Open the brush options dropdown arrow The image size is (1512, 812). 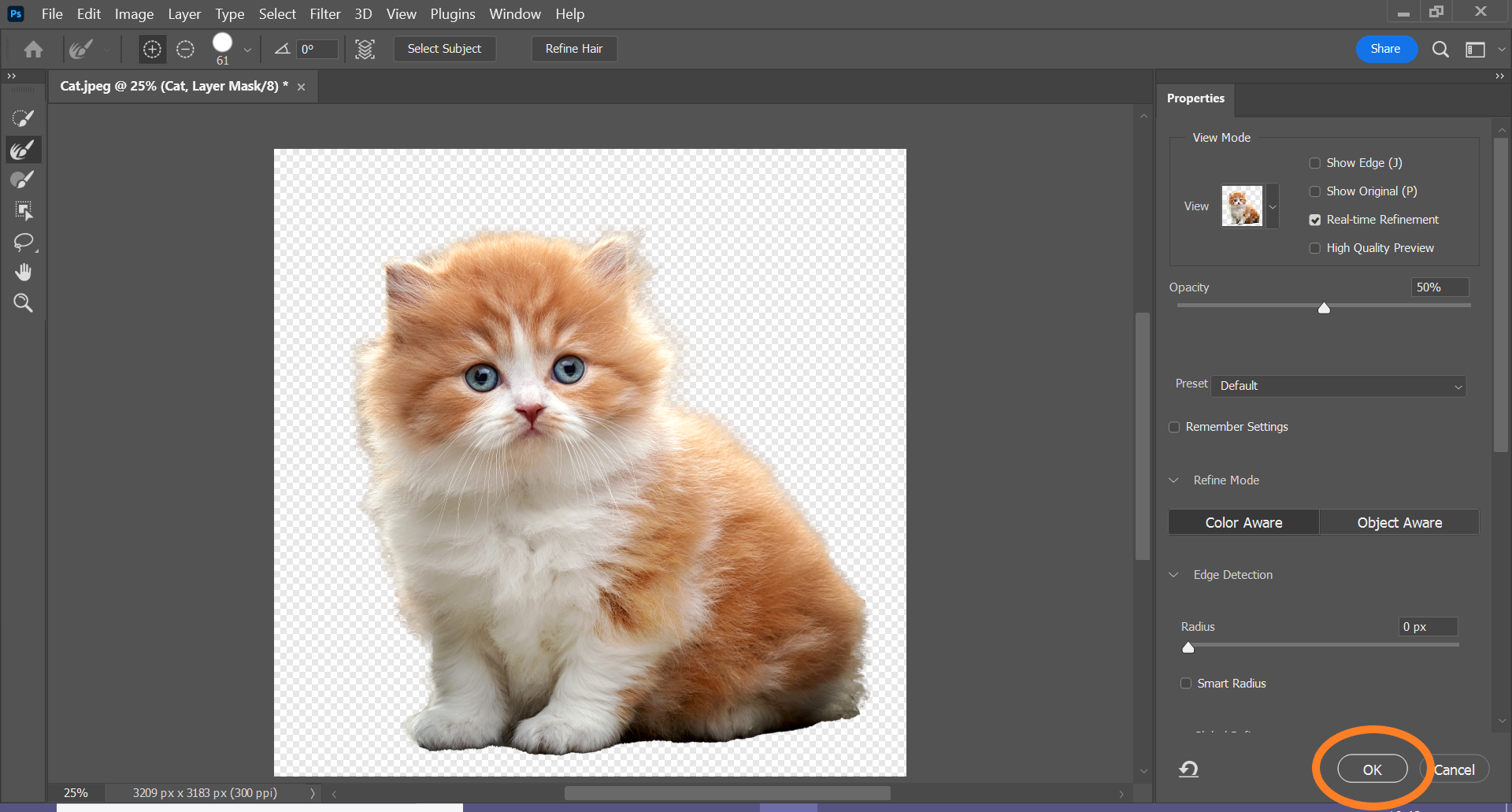click(x=247, y=50)
